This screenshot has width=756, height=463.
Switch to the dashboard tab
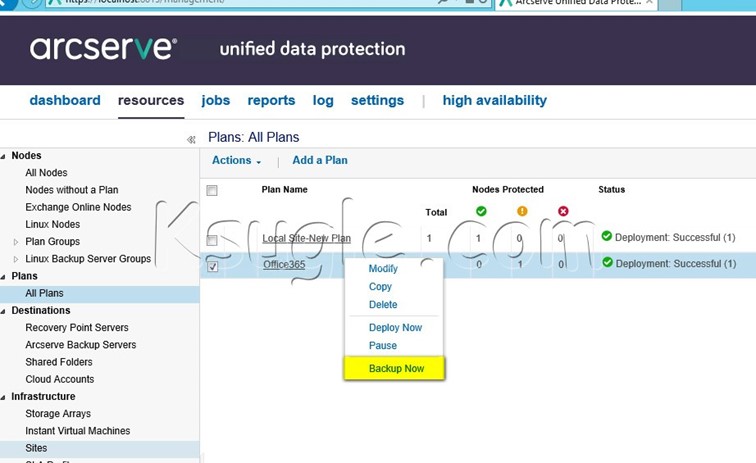pyautogui.click(x=65, y=100)
